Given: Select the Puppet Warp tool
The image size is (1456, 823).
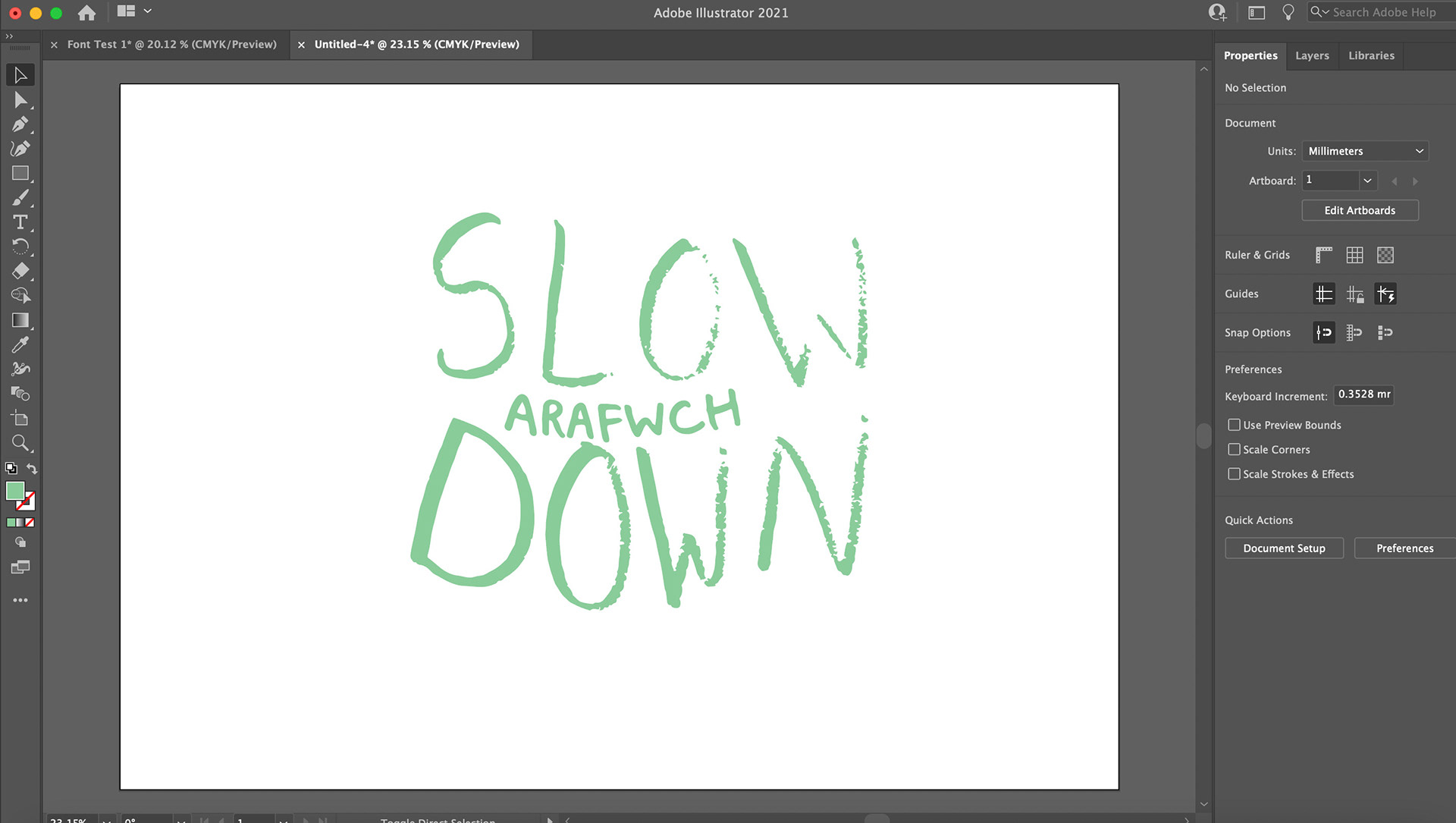Looking at the screenshot, I should click(20, 369).
